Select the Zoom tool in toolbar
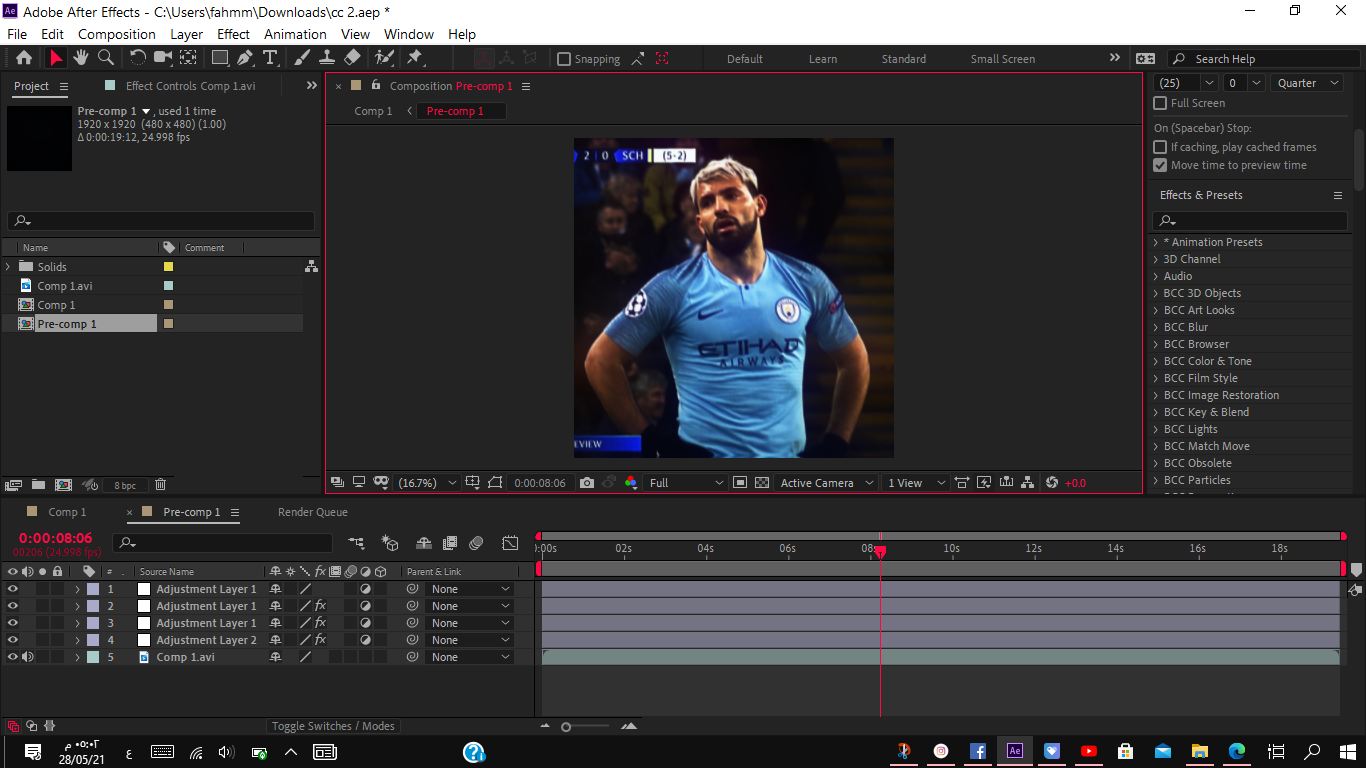The image size is (1366, 768). (106, 58)
